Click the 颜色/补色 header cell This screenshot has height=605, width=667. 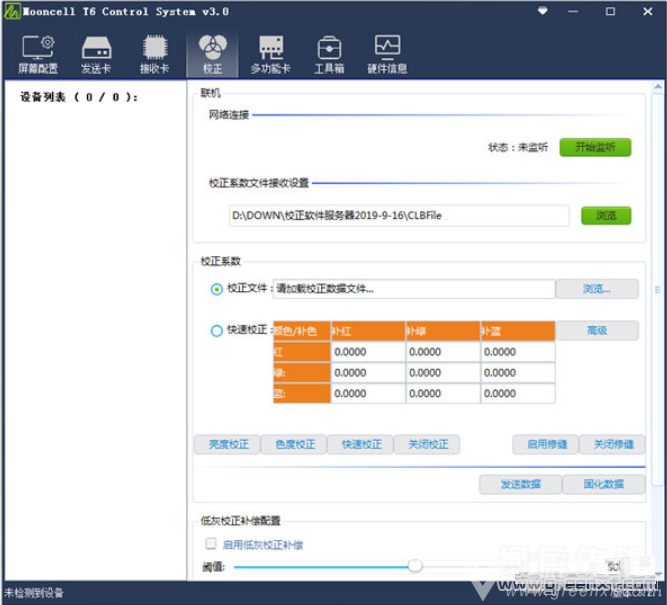pos(302,331)
